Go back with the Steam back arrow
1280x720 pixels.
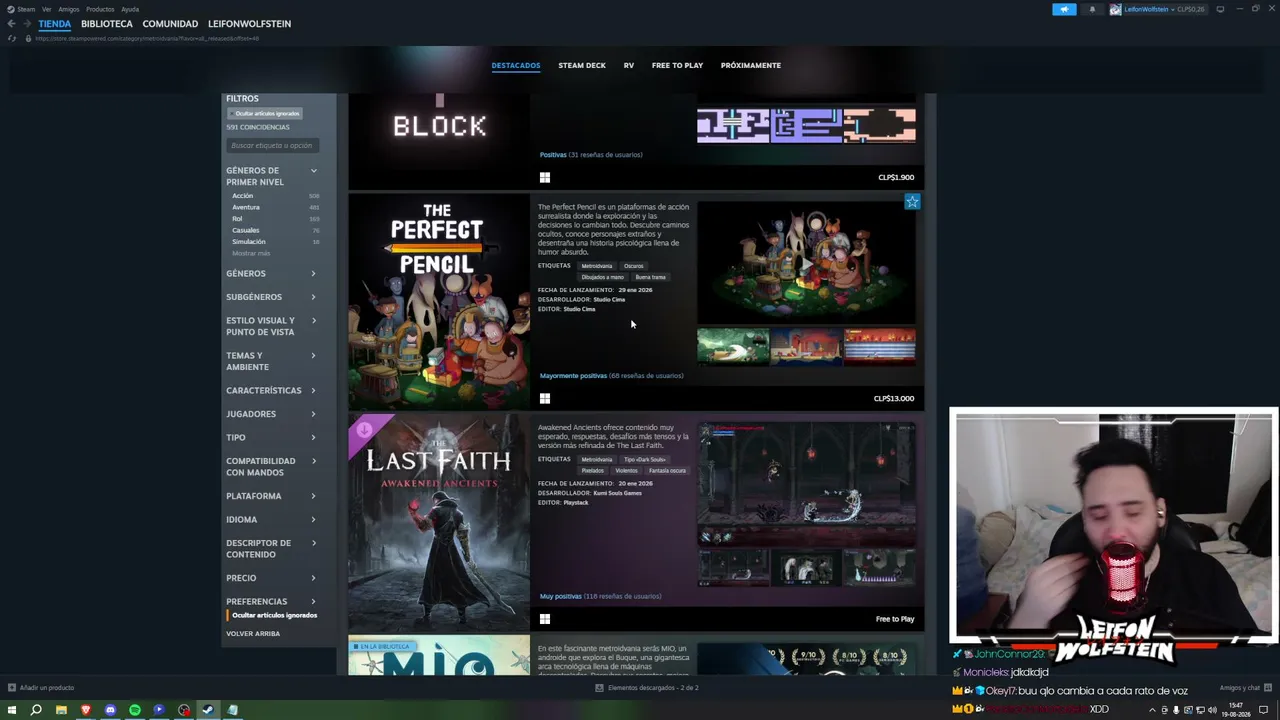click(x=11, y=24)
